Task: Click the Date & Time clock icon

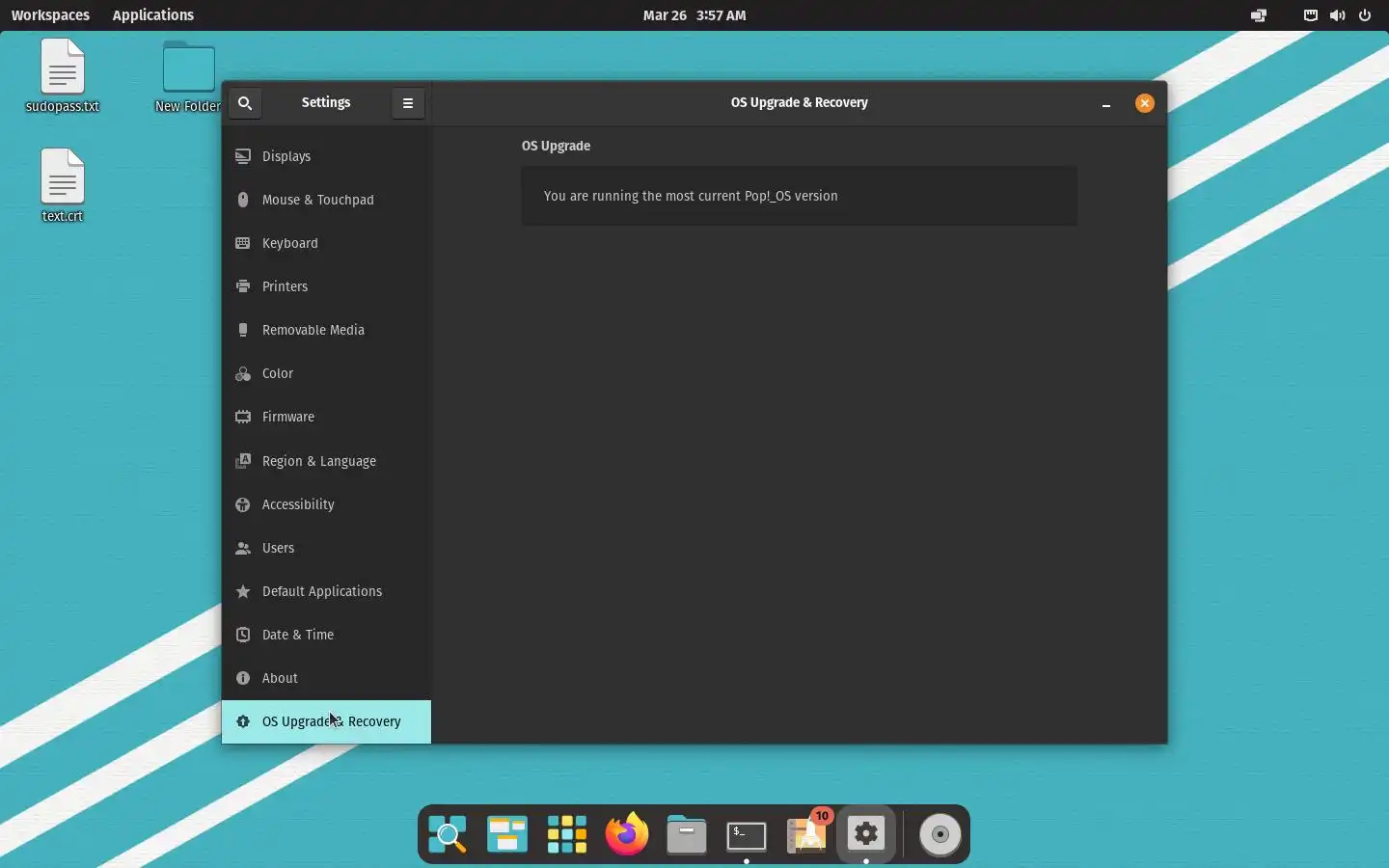Action: (x=243, y=635)
